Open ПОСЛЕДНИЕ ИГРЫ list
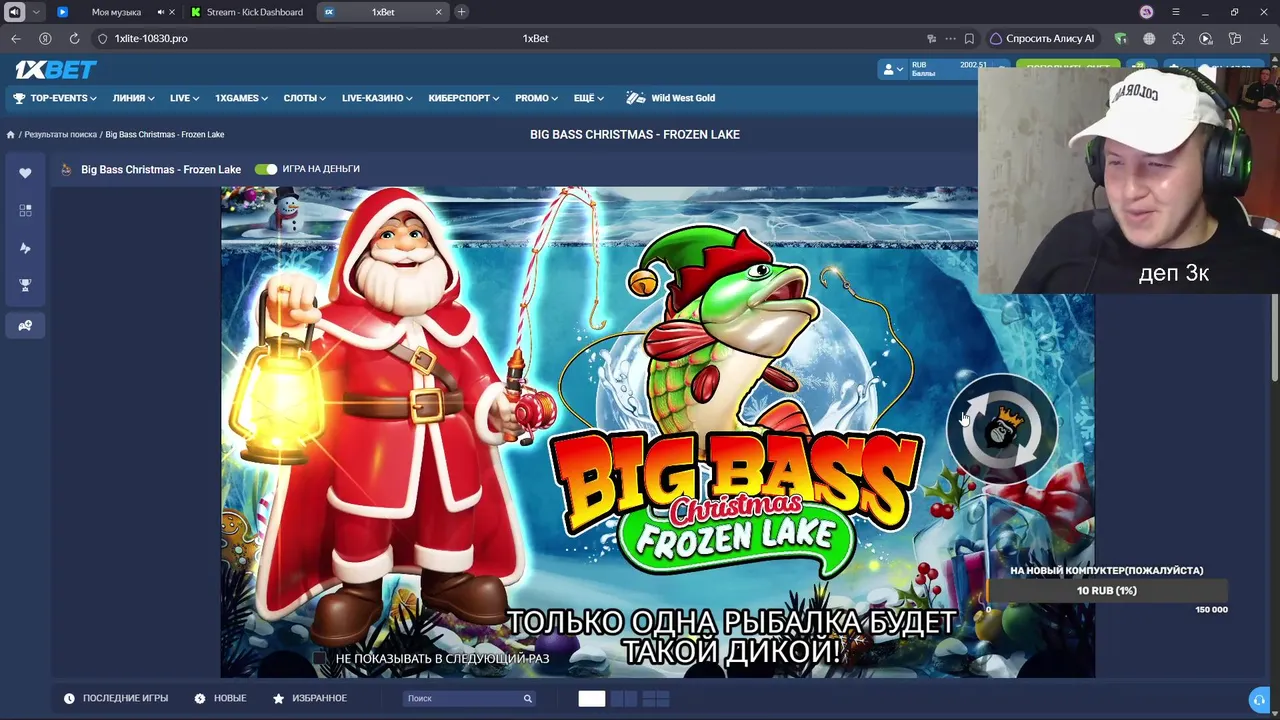The width and height of the screenshot is (1280, 720). [x=116, y=698]
